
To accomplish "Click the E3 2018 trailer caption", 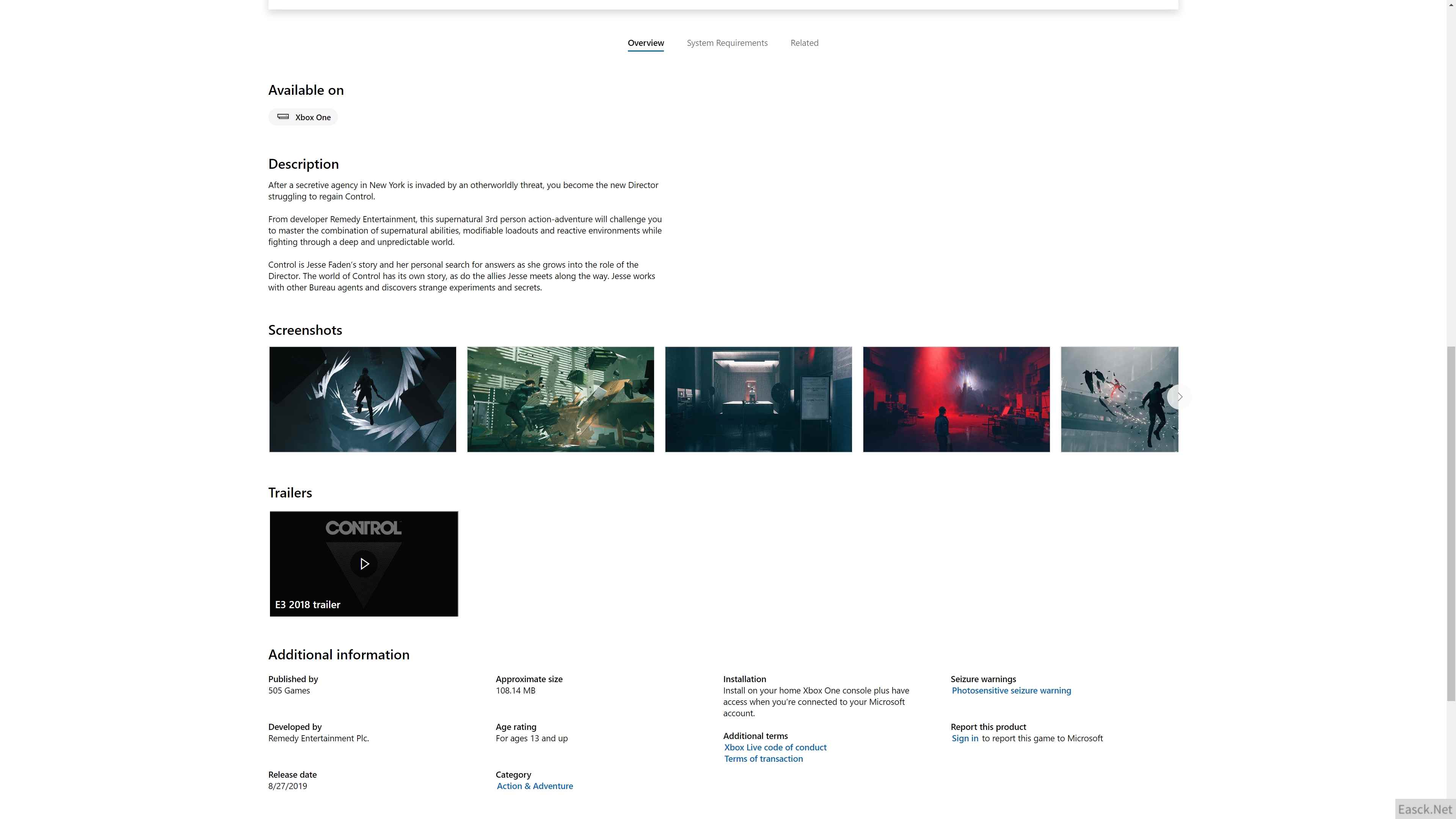I will click(x=308, y=604).
